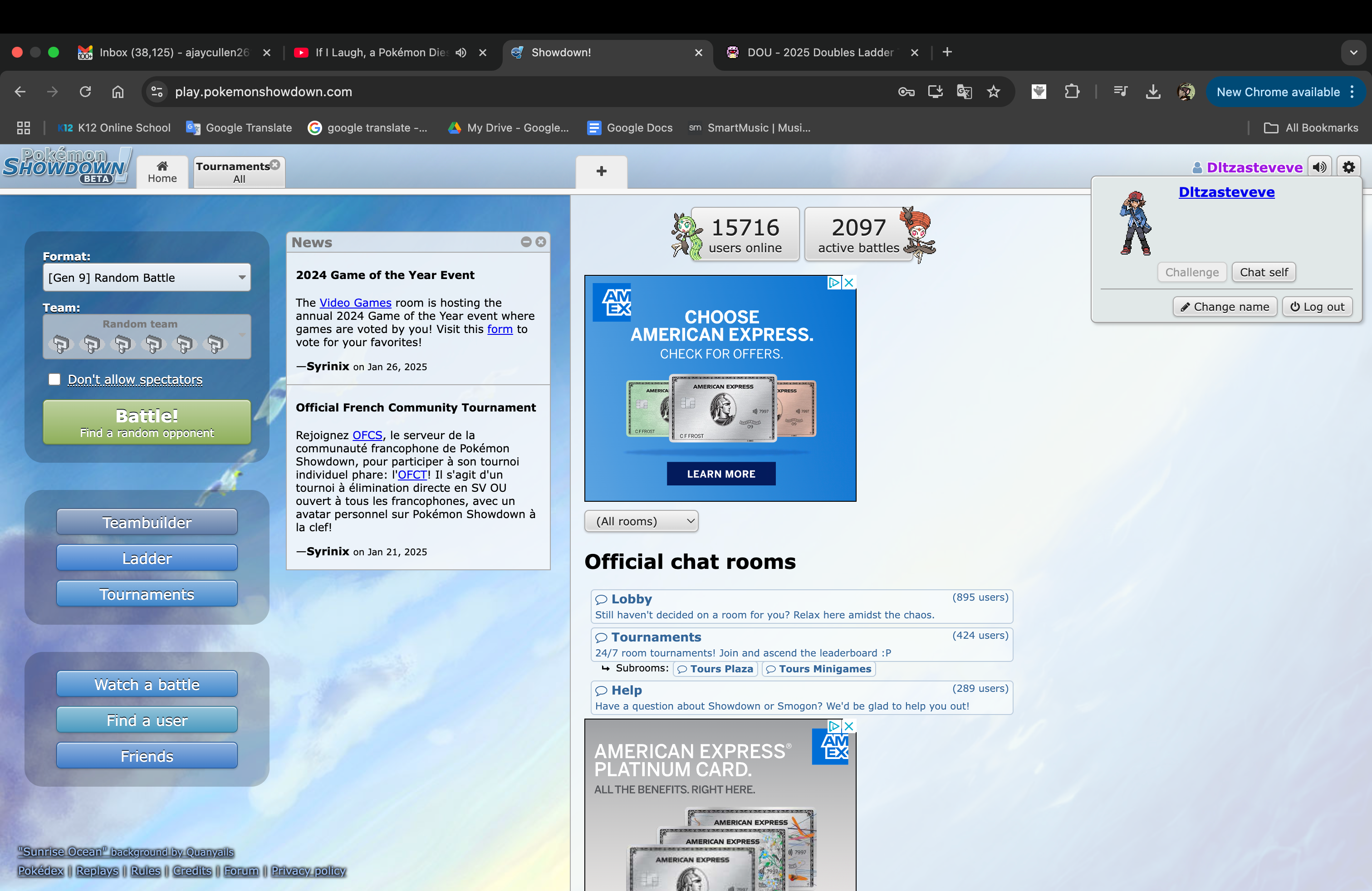
Task: Open the Random team selector
Action: click(147, 337)
